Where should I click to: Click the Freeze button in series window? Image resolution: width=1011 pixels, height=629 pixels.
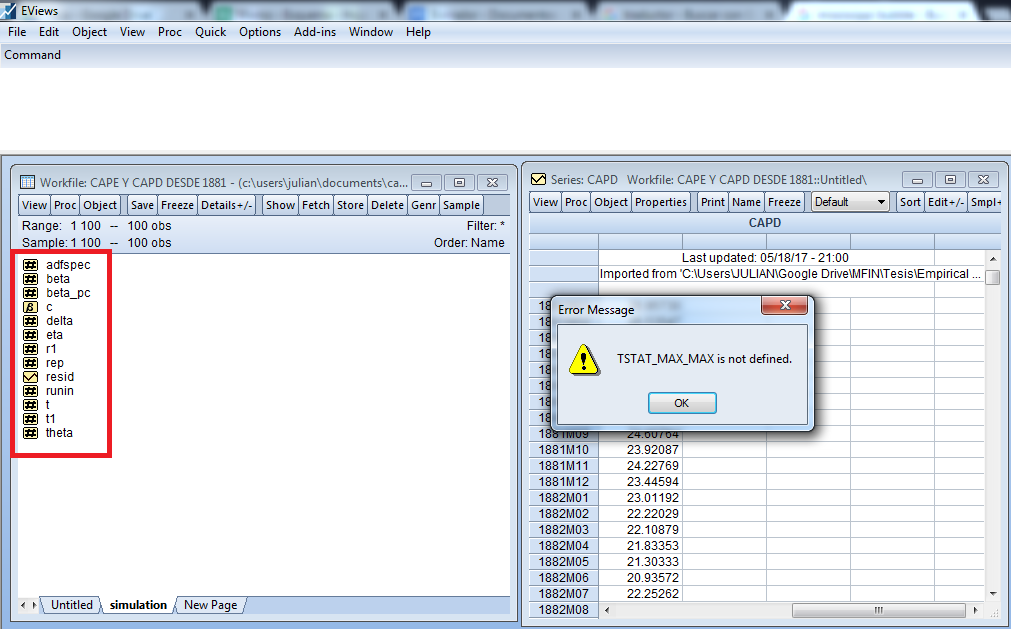click(x=784, y=202)
